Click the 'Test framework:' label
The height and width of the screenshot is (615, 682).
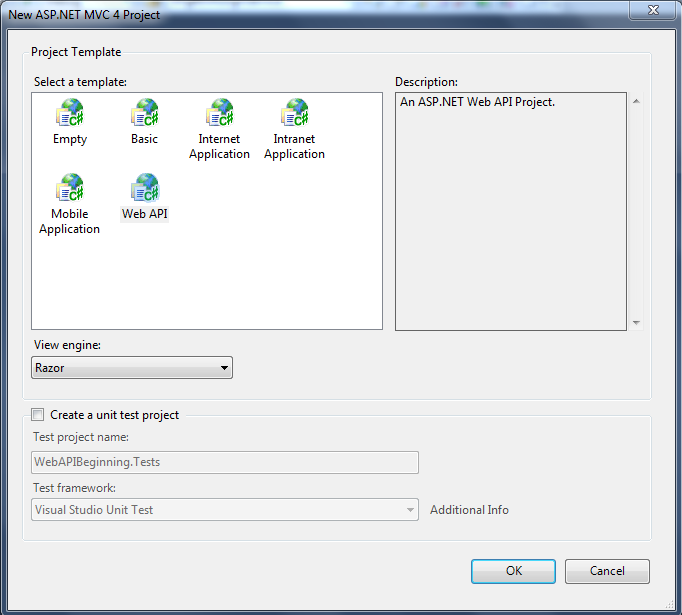tap(74, 488)
